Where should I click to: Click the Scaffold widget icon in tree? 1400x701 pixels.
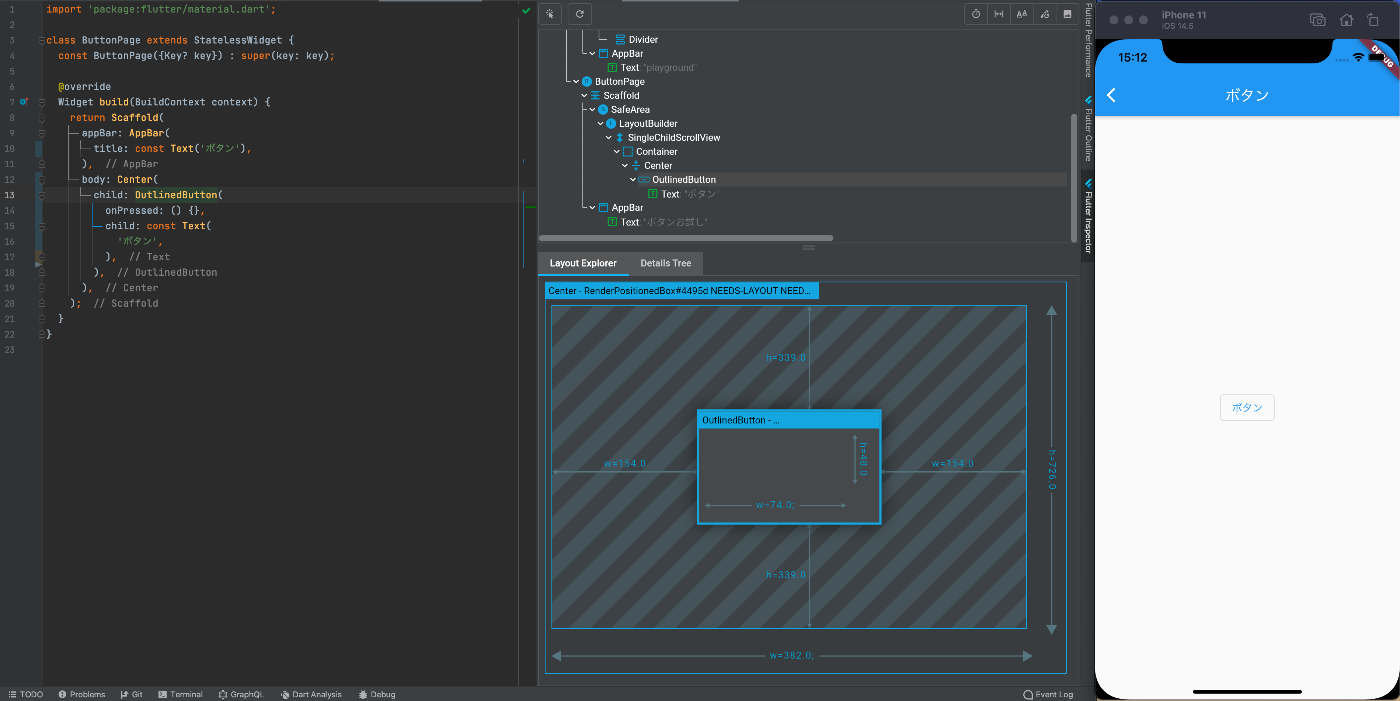[x=595, y=96]
